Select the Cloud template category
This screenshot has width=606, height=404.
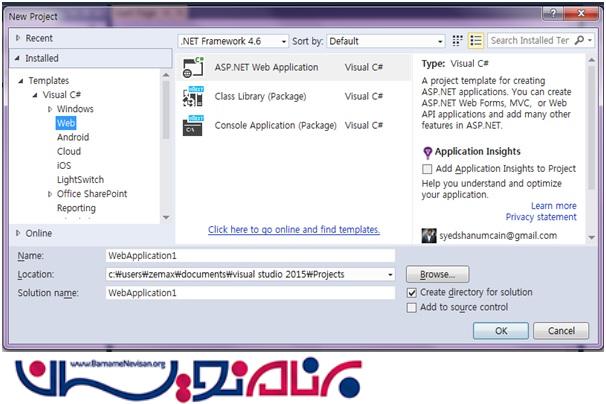tap(69, 152)
